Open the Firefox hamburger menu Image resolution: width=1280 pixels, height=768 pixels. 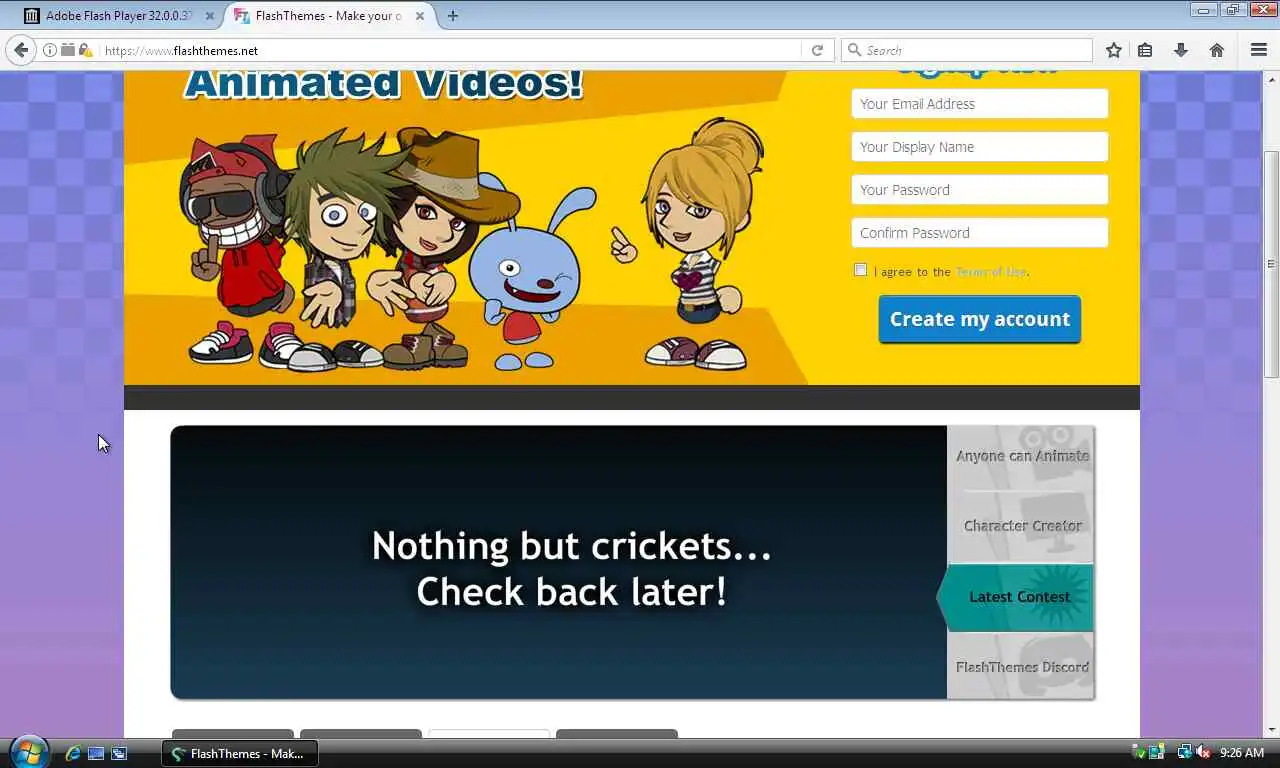pos(1259,50)
